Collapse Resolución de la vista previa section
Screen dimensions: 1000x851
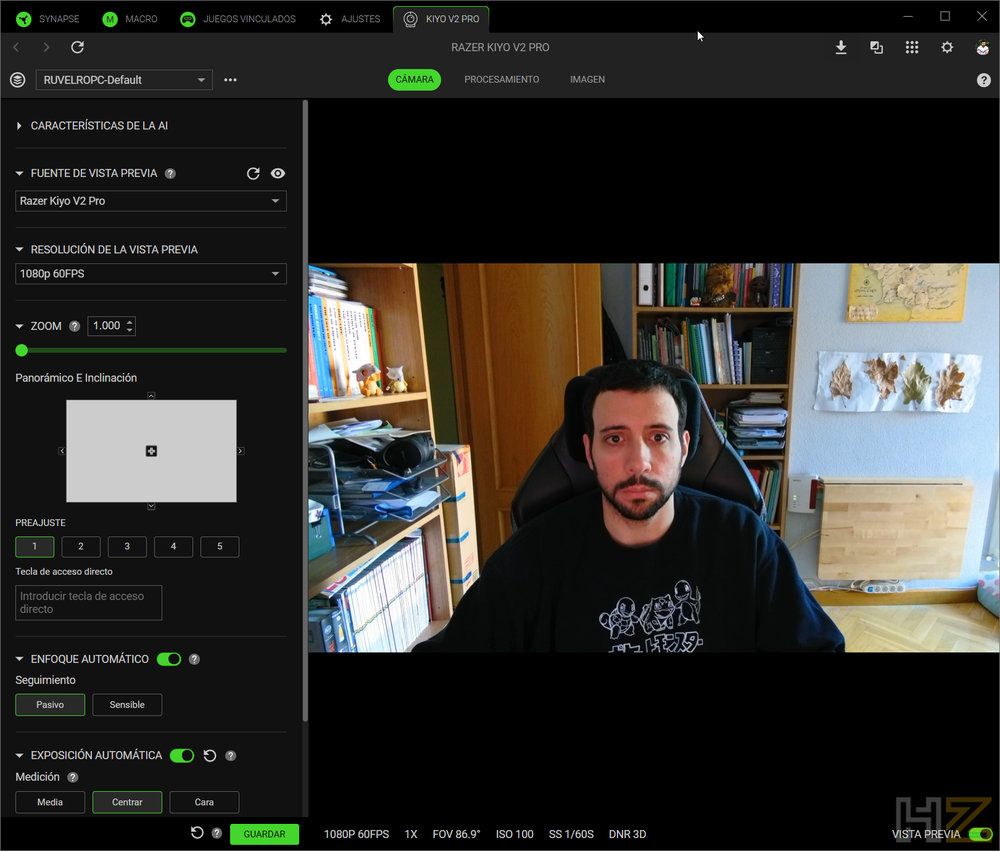click(19, 249)
